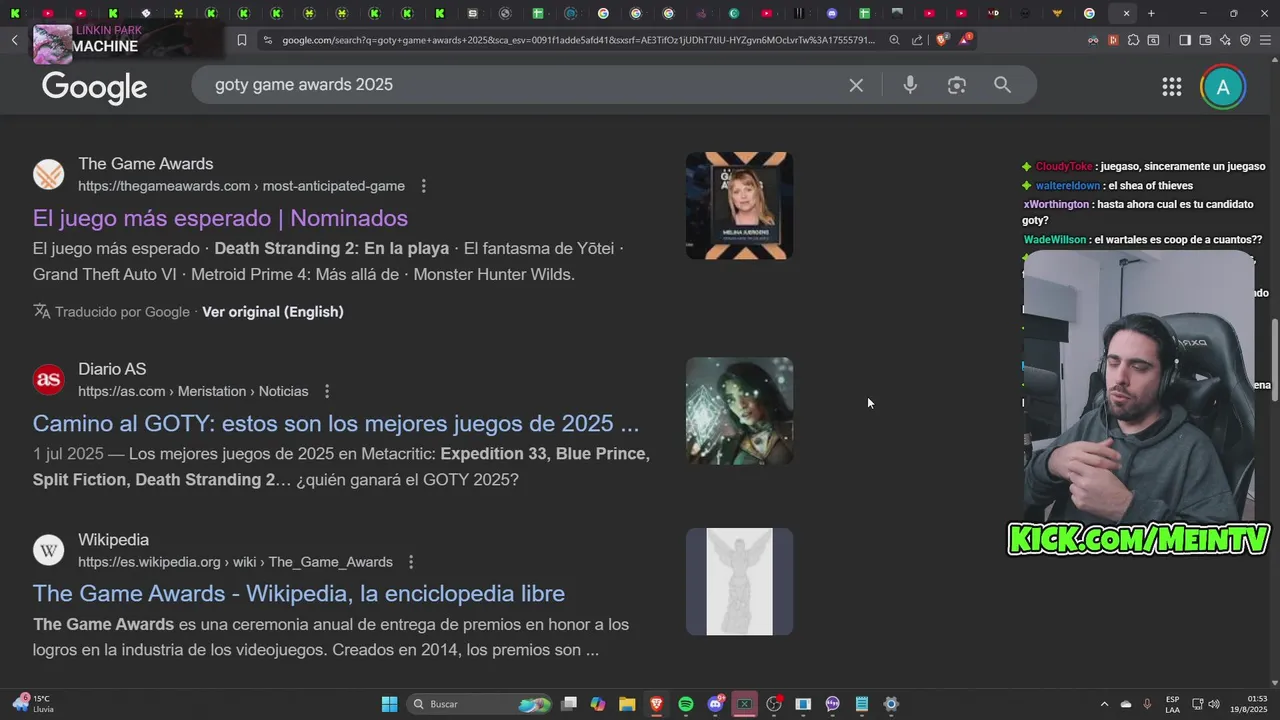Image resolution: width=1280 pixels, height=720 pixels.
Task: Open the Google account avatar
Action: tap(1222, 87)
